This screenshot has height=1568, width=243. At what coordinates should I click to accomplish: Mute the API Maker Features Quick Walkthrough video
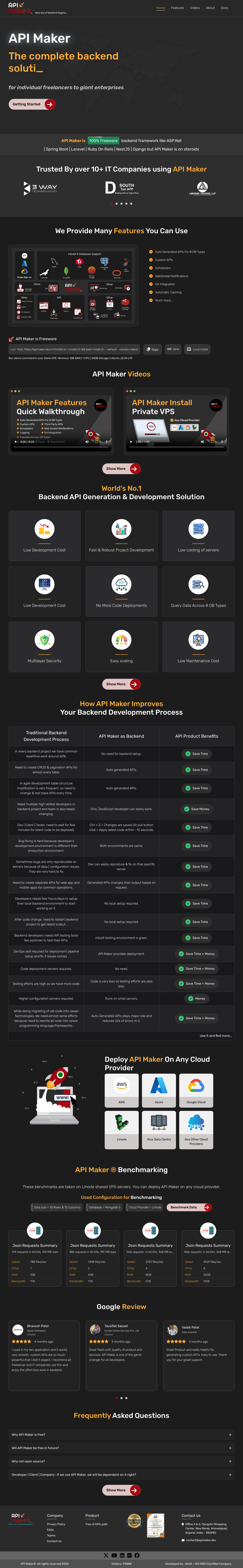pos(87,442)
